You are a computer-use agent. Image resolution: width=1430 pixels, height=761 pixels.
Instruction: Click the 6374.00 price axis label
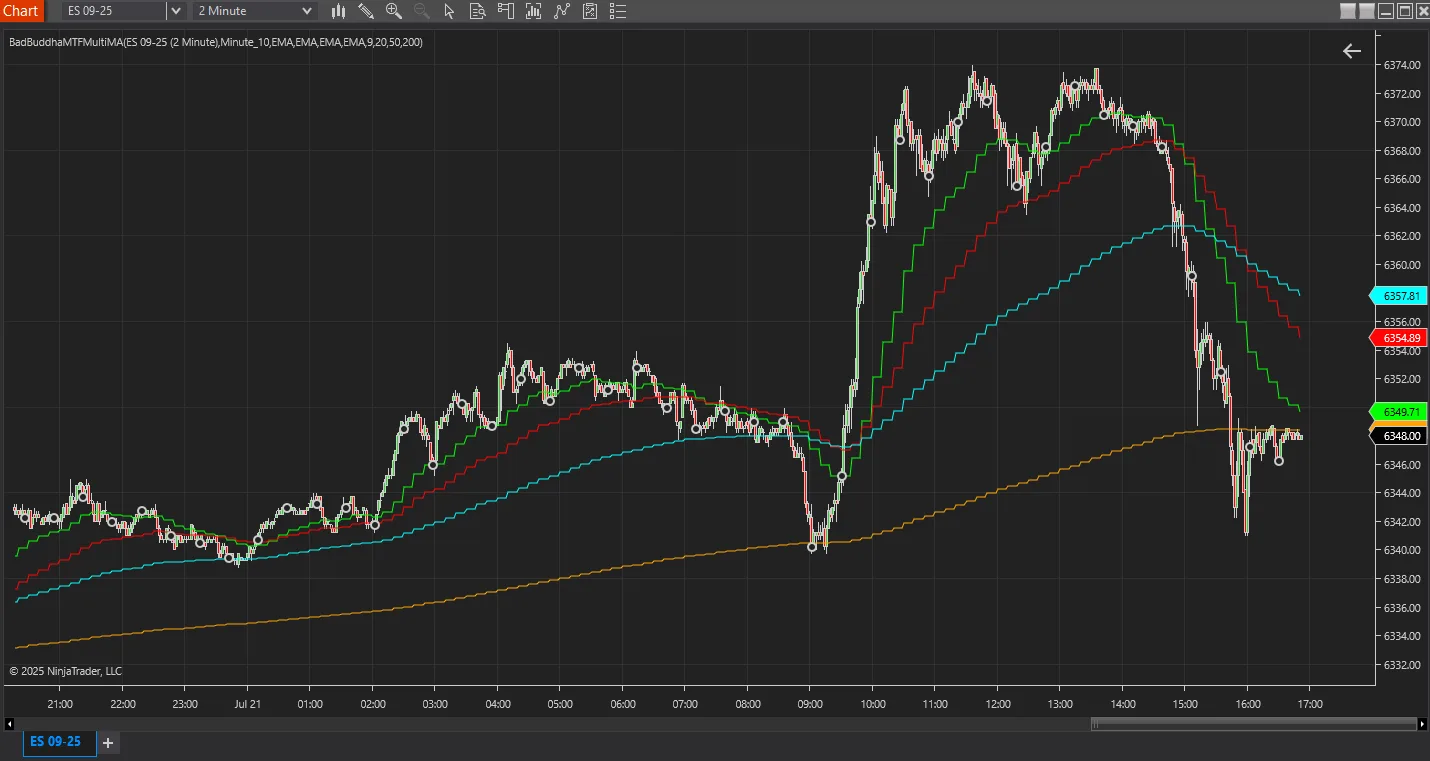(x=1402, y=65)
